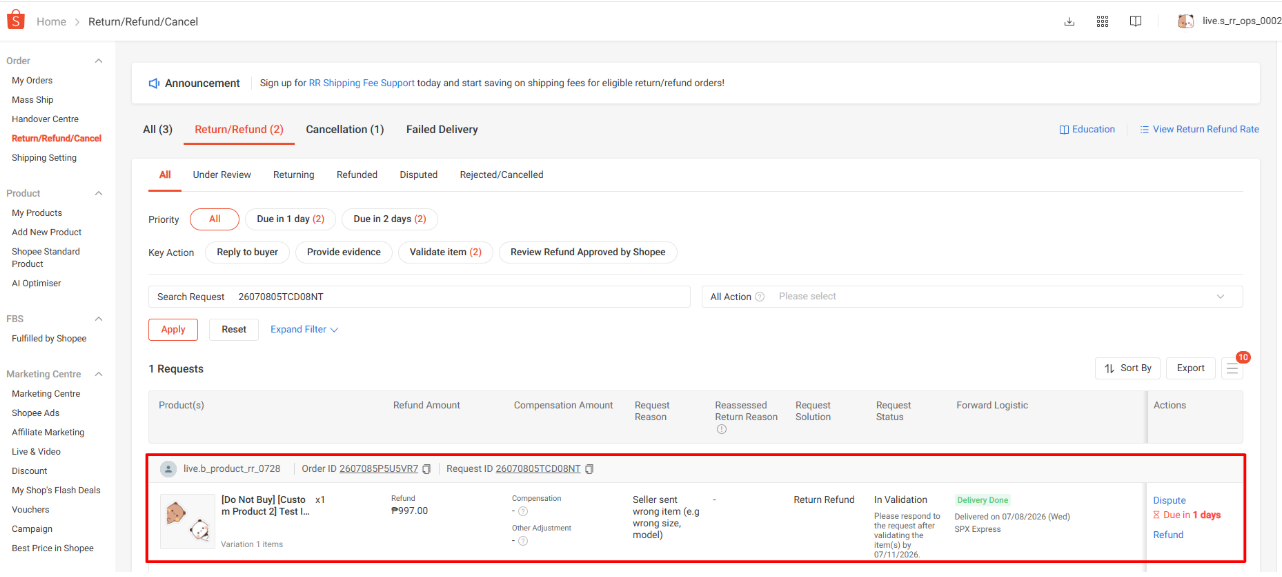
Task: Open the Search Request type selector
Action: [191, 297]
